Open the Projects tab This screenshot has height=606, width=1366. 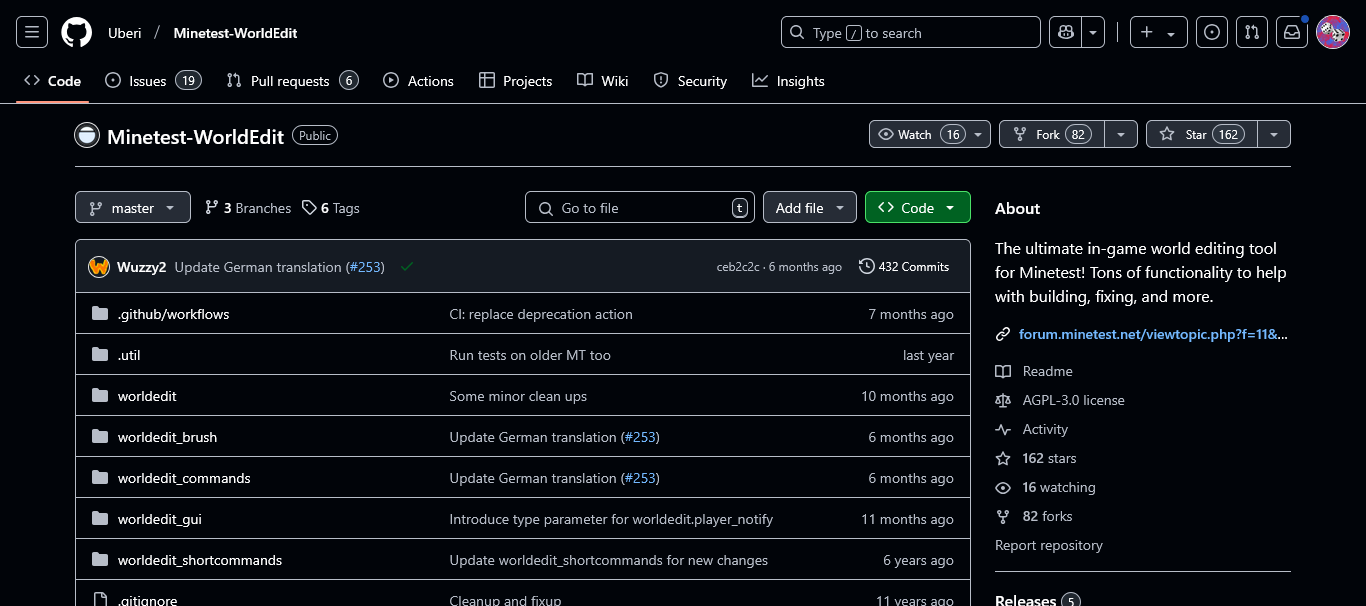tap(516, 81)
